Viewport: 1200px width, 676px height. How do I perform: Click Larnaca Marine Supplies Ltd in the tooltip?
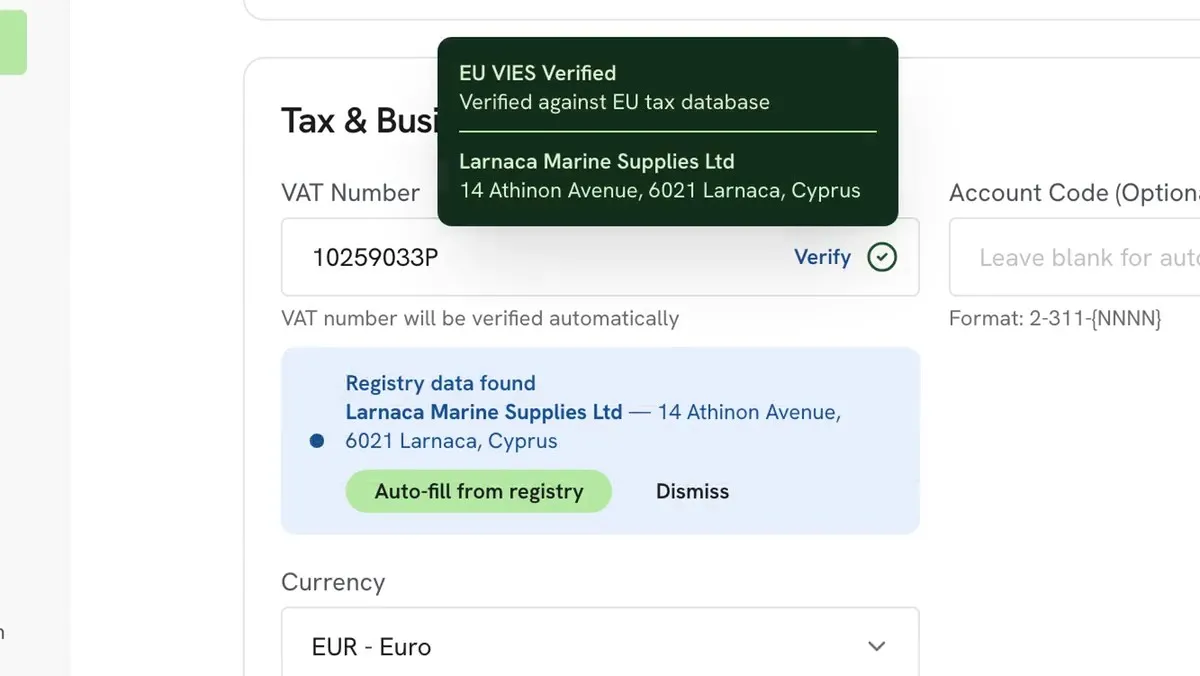pyautogui.click(x=596, y=162)
